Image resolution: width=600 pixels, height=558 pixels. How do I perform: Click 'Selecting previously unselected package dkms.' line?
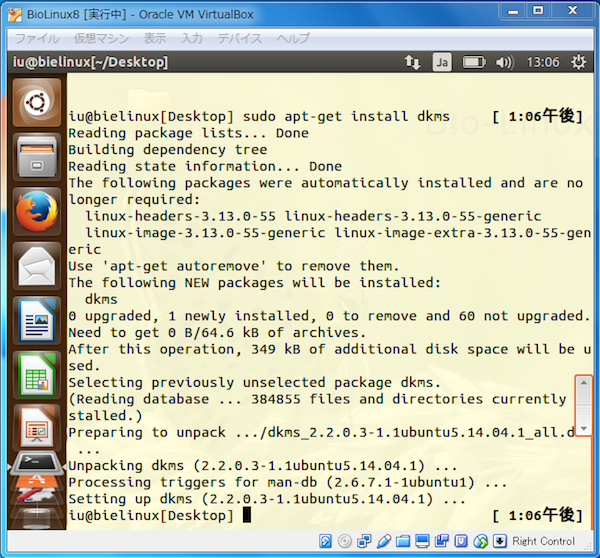(x=254, y=382)
